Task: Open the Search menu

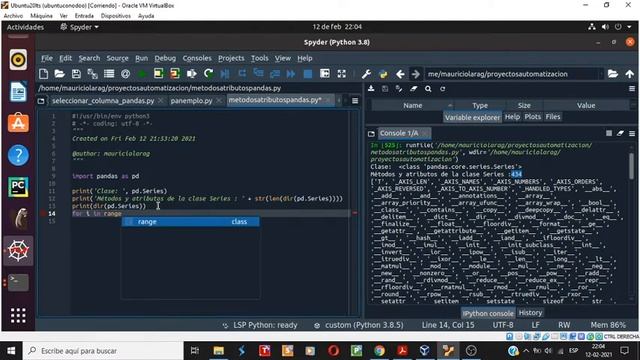Action: coord(89,58)
